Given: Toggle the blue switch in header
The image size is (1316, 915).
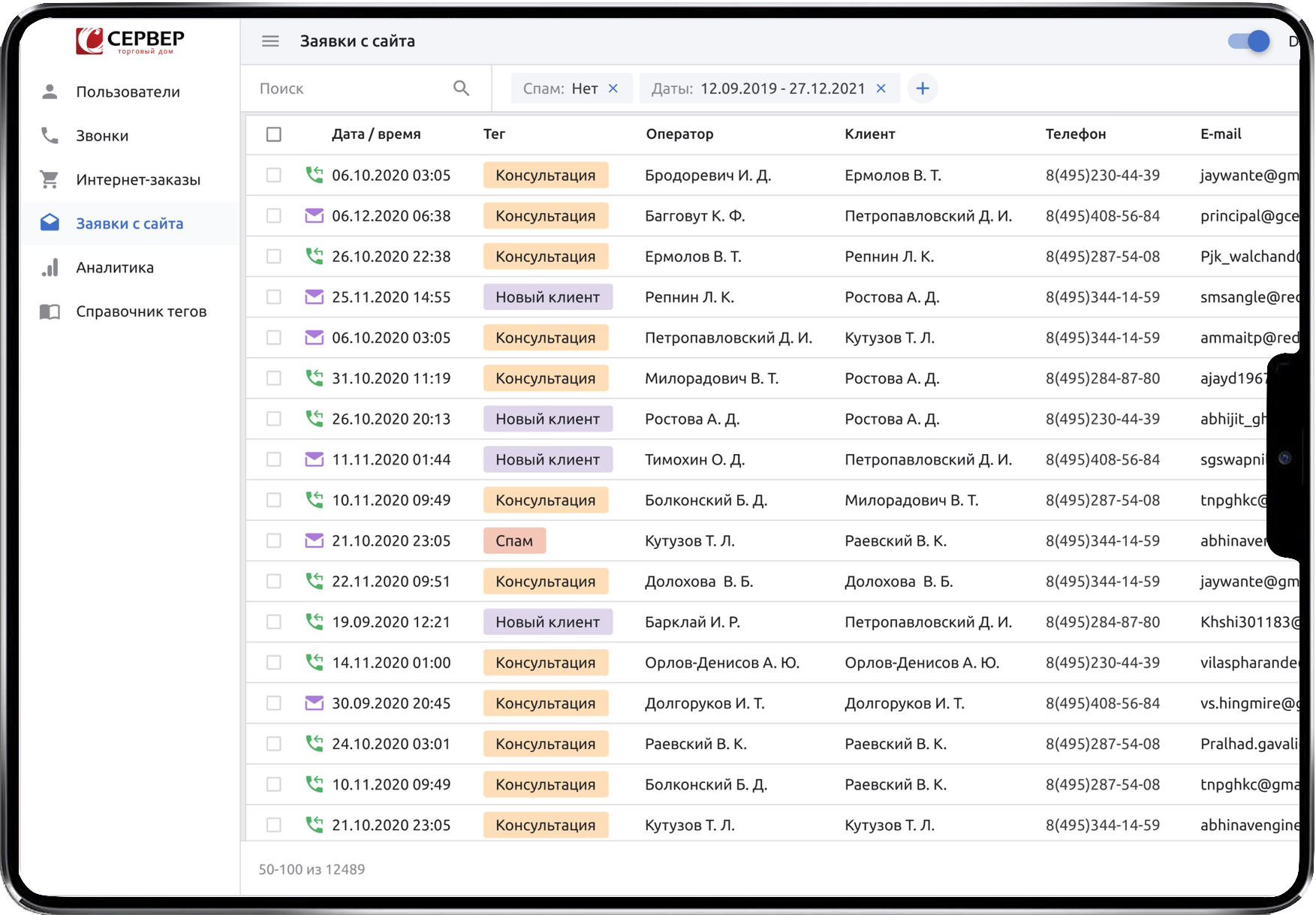Looking at the screenshot, I should pyautogui.click(x=1248, y=41).
